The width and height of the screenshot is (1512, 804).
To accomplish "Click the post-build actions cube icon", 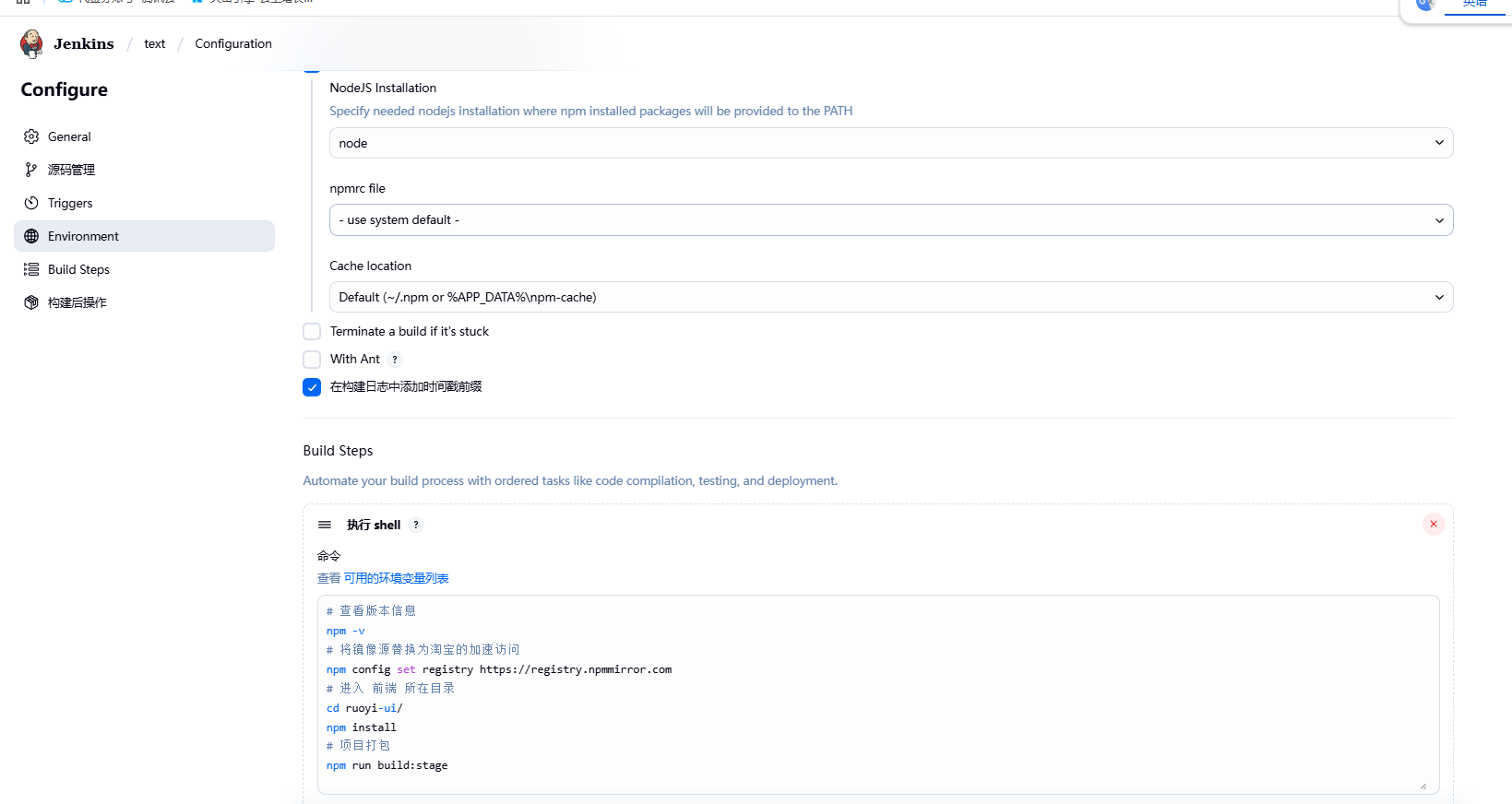I will pos(31,302).
